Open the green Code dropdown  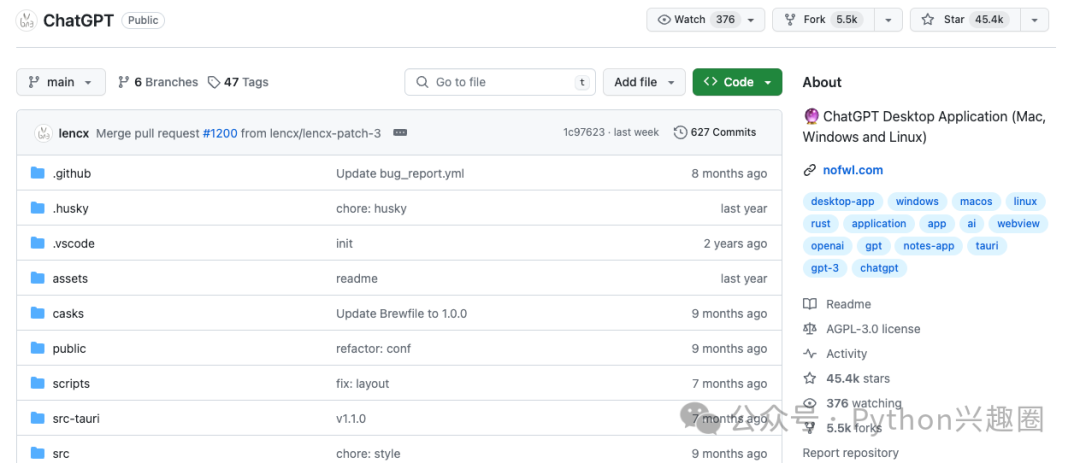tap(737, 82)
